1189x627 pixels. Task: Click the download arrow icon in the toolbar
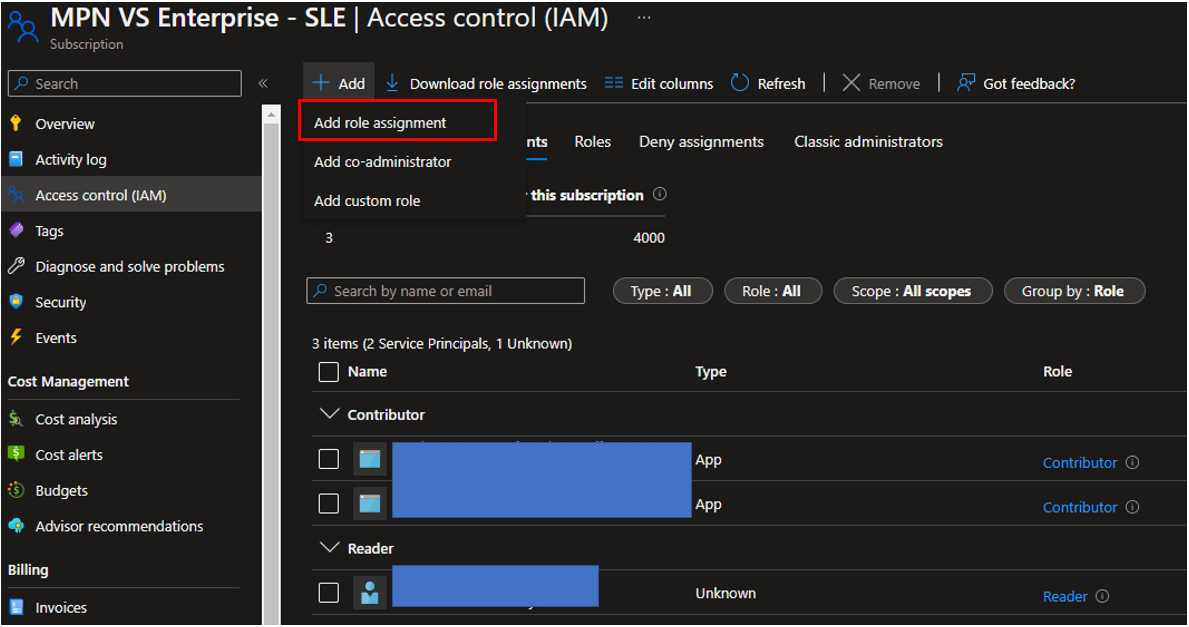click(x=392, y=83)
